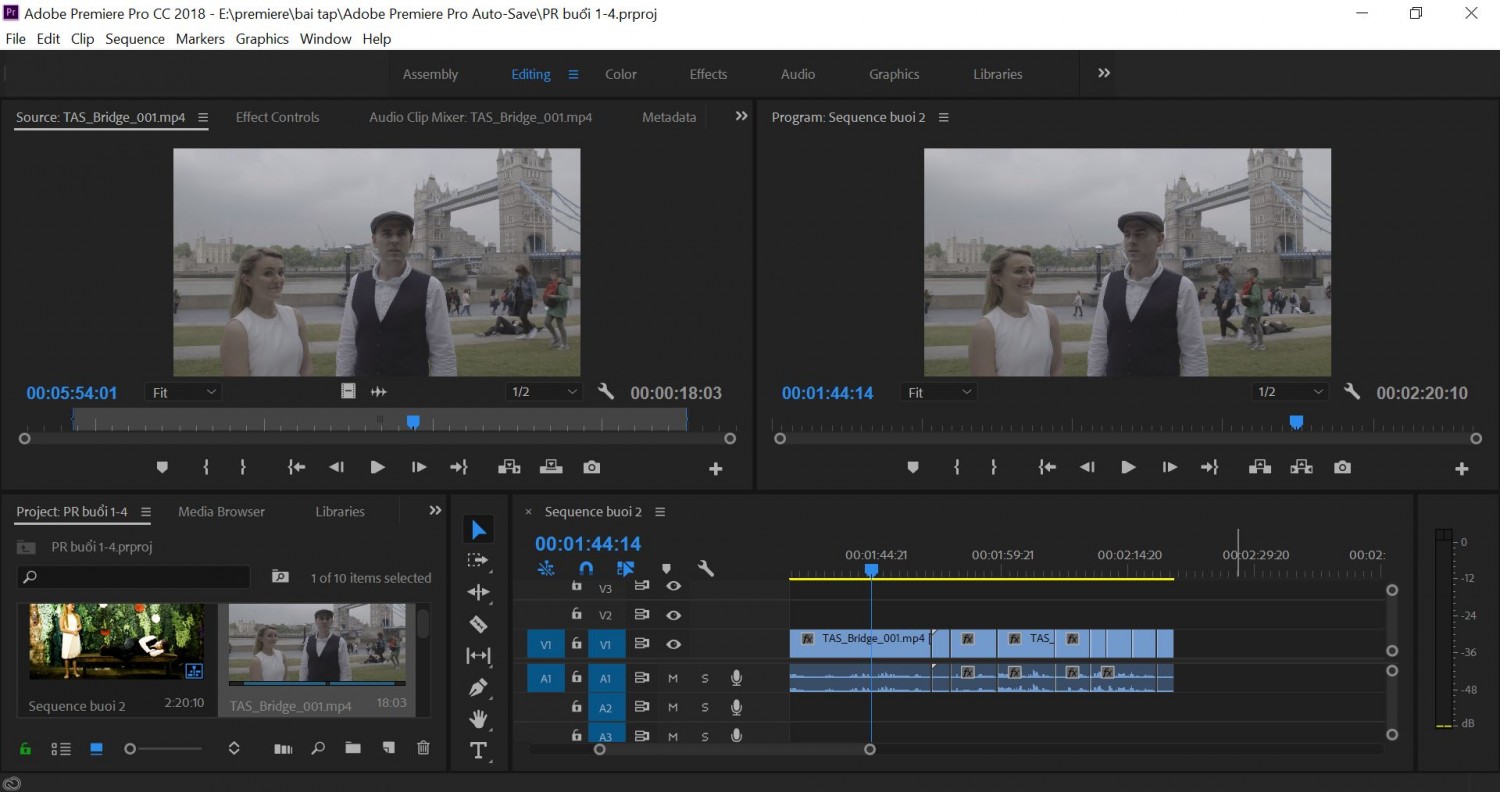The height and width of the screenshot is (792, 1500).
Task: Toggle V3 track output eye
Action: (673, 586)
